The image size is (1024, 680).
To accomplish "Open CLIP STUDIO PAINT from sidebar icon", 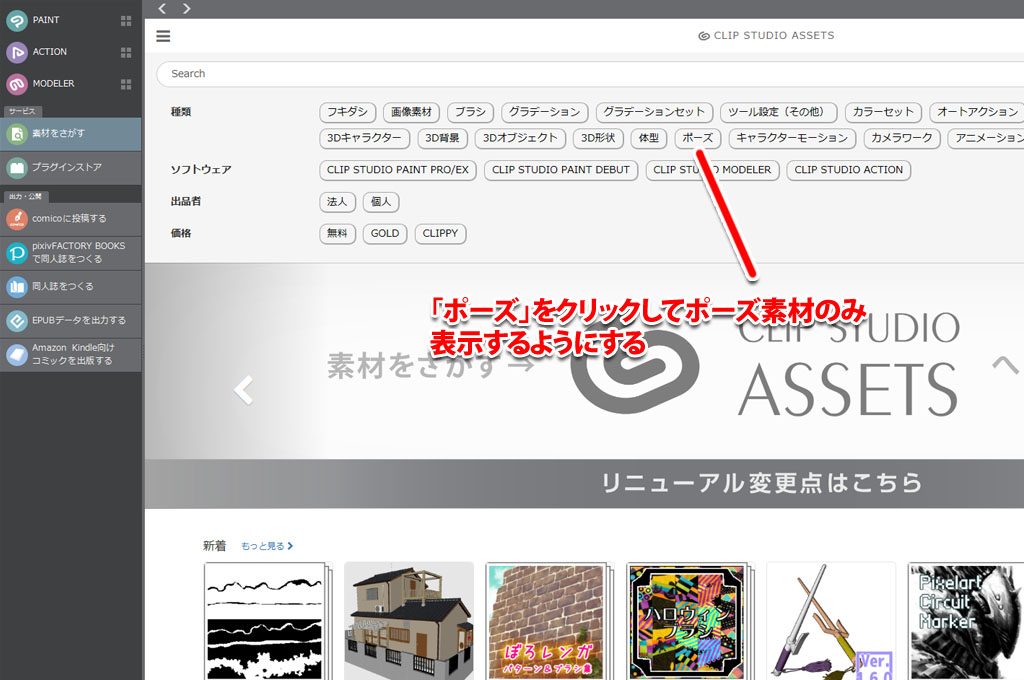I will pos(17,20).
